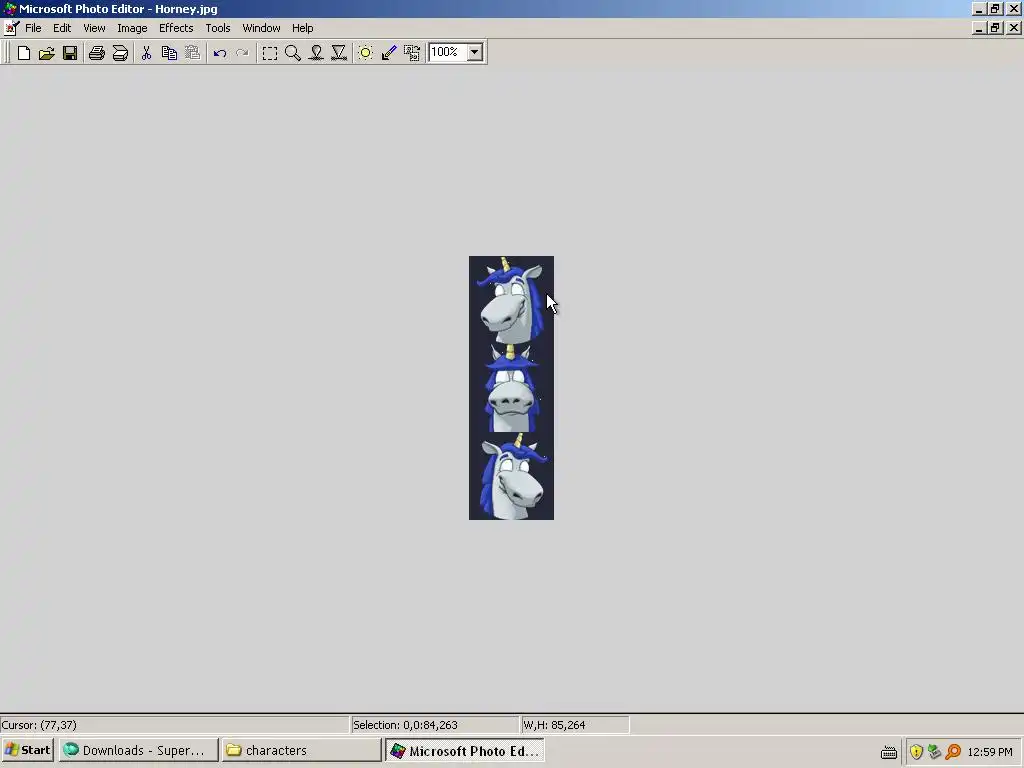The width and height of the screenshot is (1024, 768).
Task: Copy the selection with the Copy icon
Action: [x=169, y=53]
